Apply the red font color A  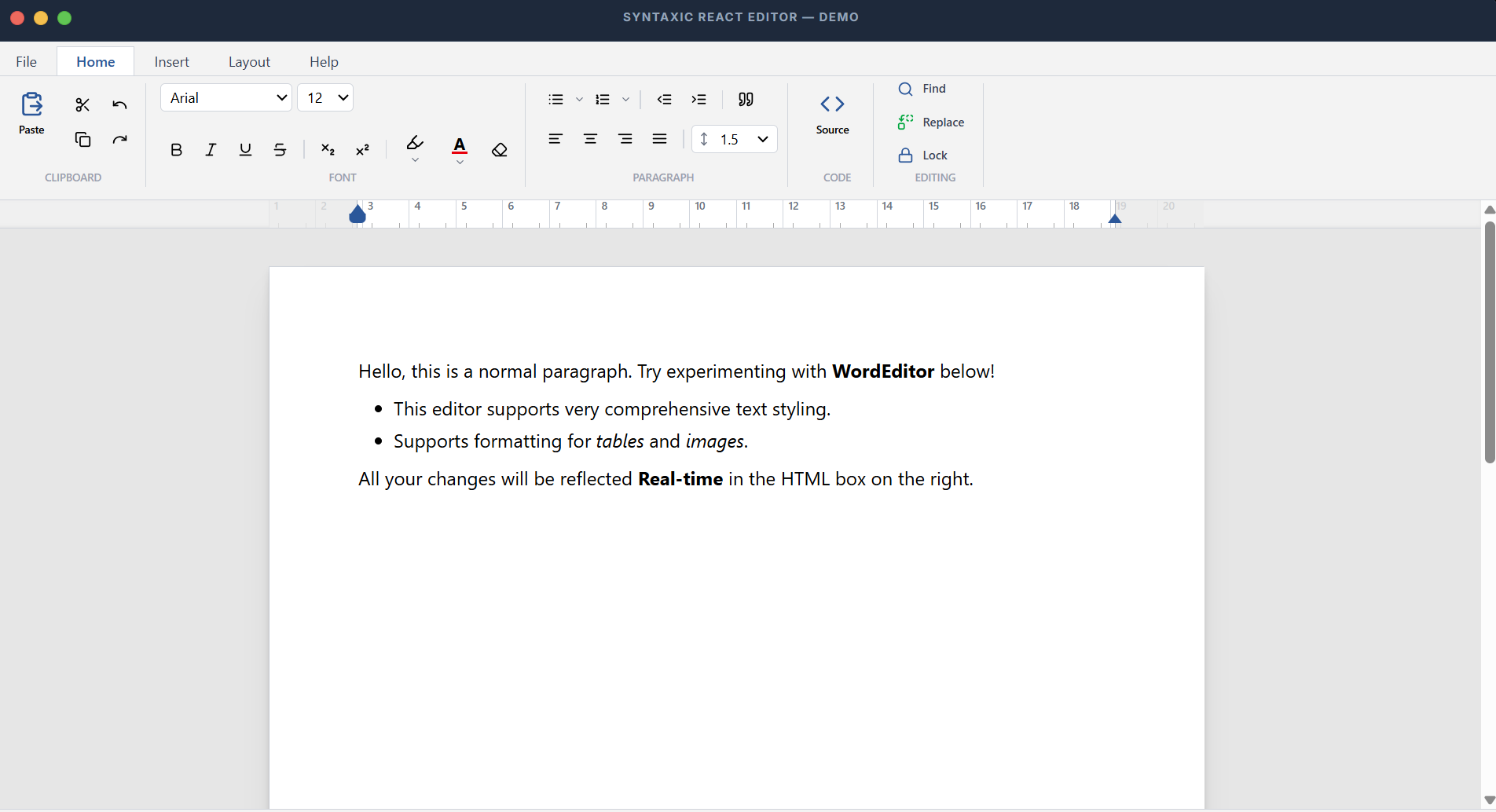tap(460, 145)
